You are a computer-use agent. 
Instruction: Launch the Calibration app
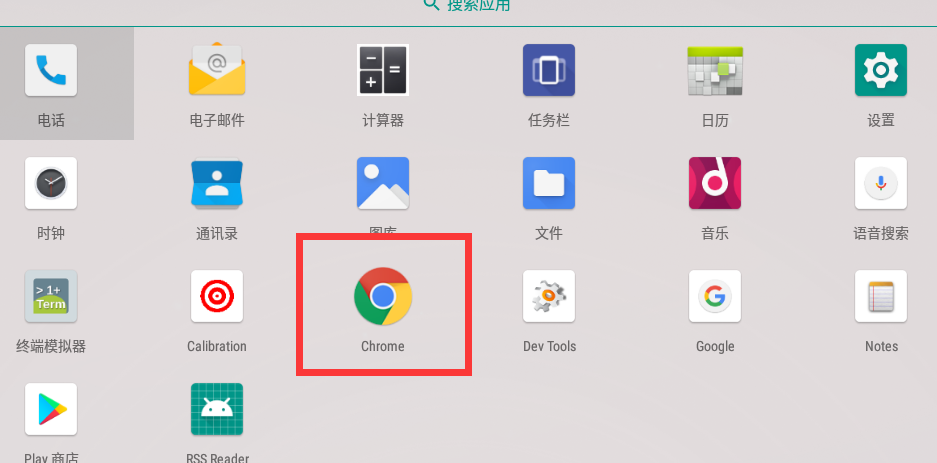(217, 297)
